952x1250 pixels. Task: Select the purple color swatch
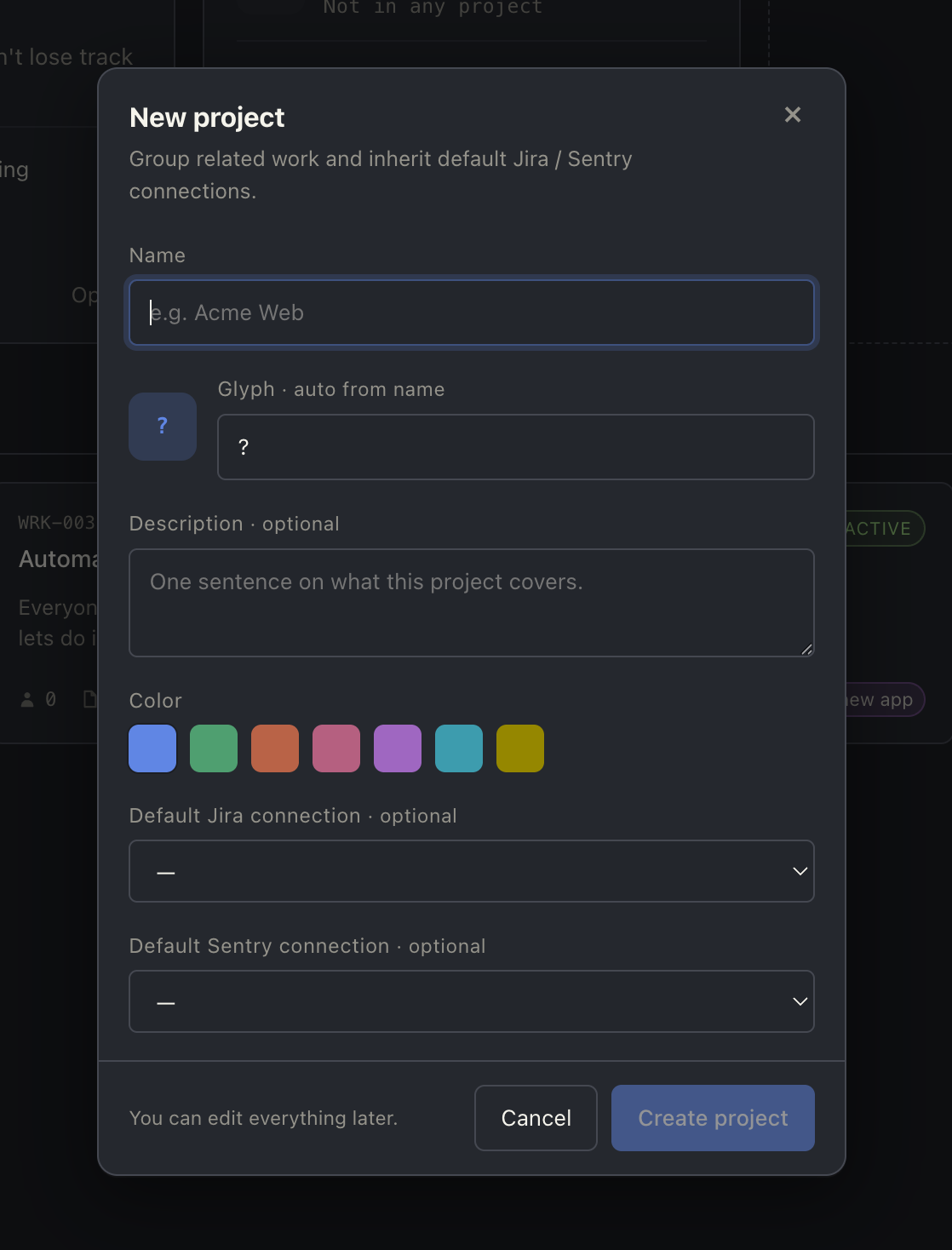(x=398, y=748)
